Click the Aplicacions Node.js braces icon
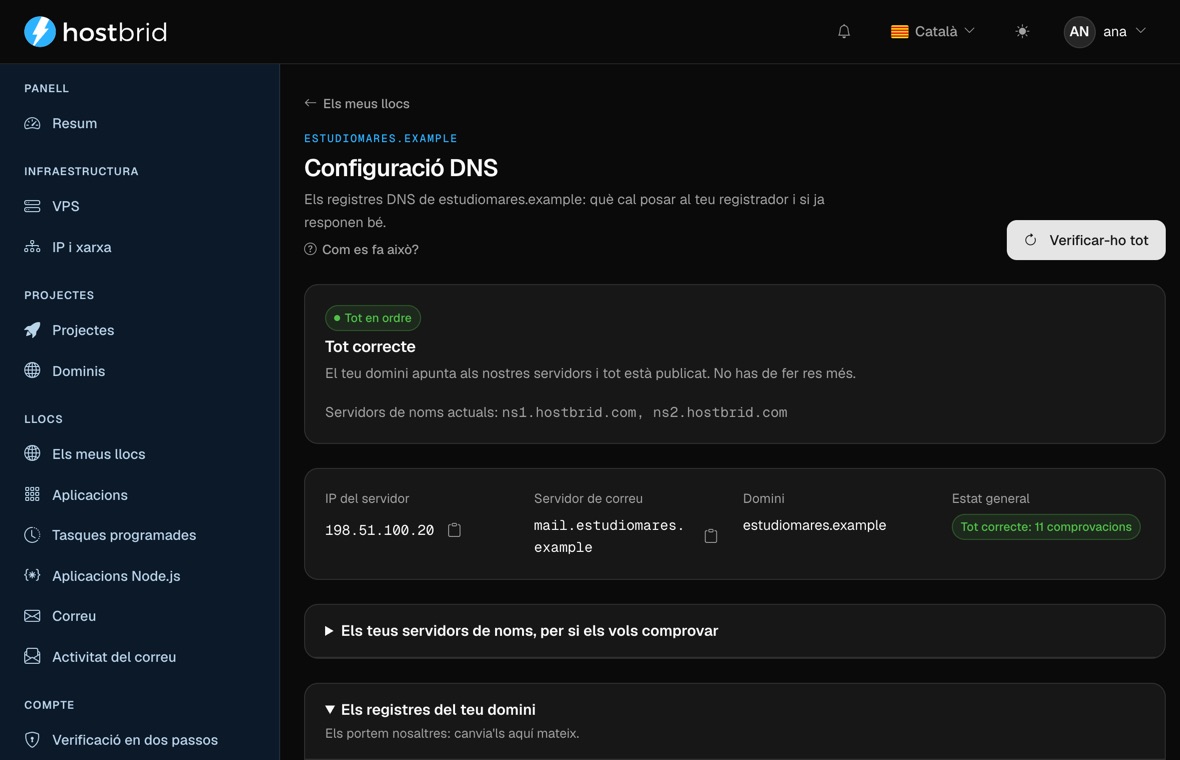 coord(32,576)
